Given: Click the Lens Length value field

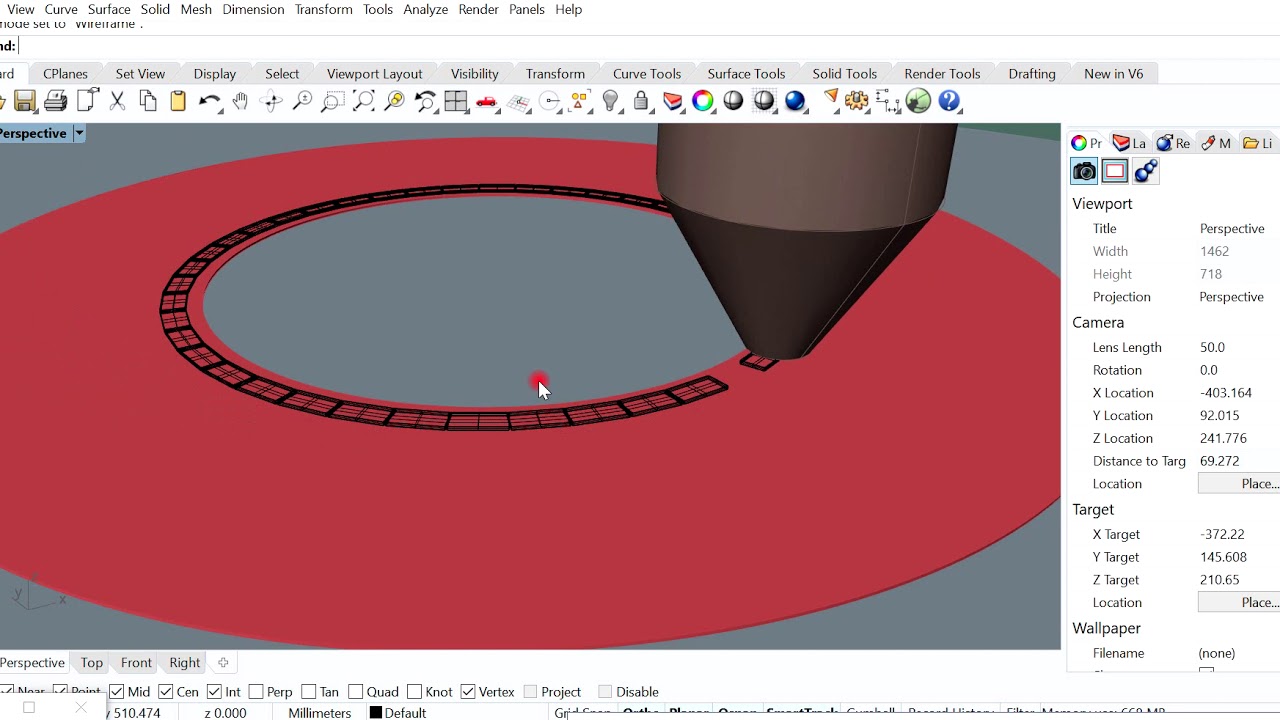Looking at the screenshot, I should point(1238,348).
